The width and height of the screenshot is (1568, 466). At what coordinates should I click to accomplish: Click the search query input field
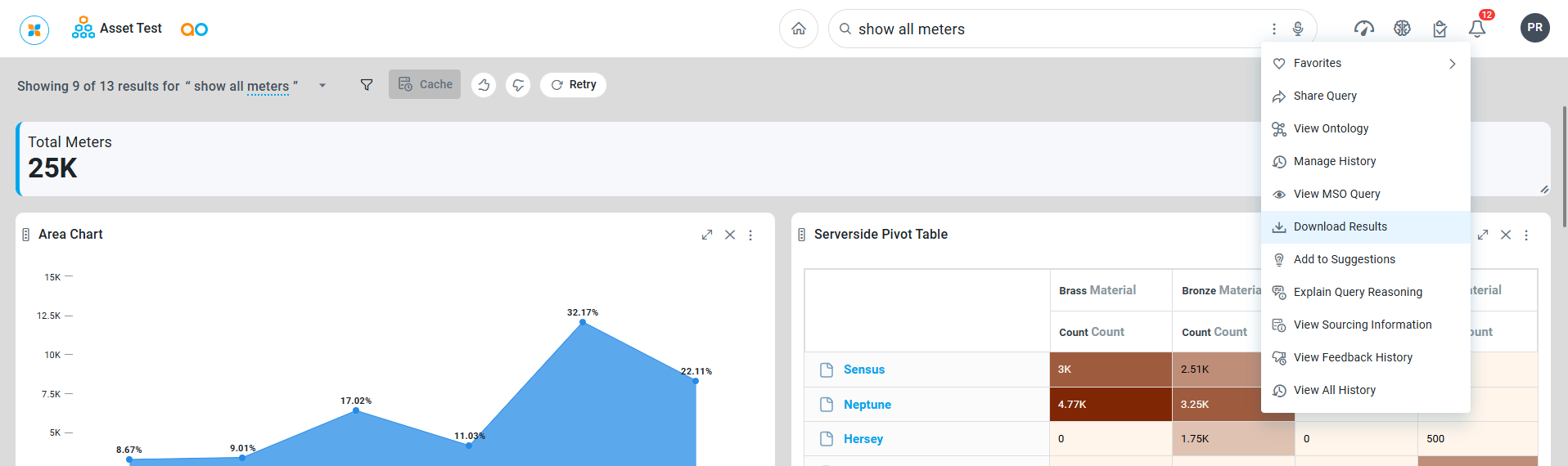tap(1056, 29)
